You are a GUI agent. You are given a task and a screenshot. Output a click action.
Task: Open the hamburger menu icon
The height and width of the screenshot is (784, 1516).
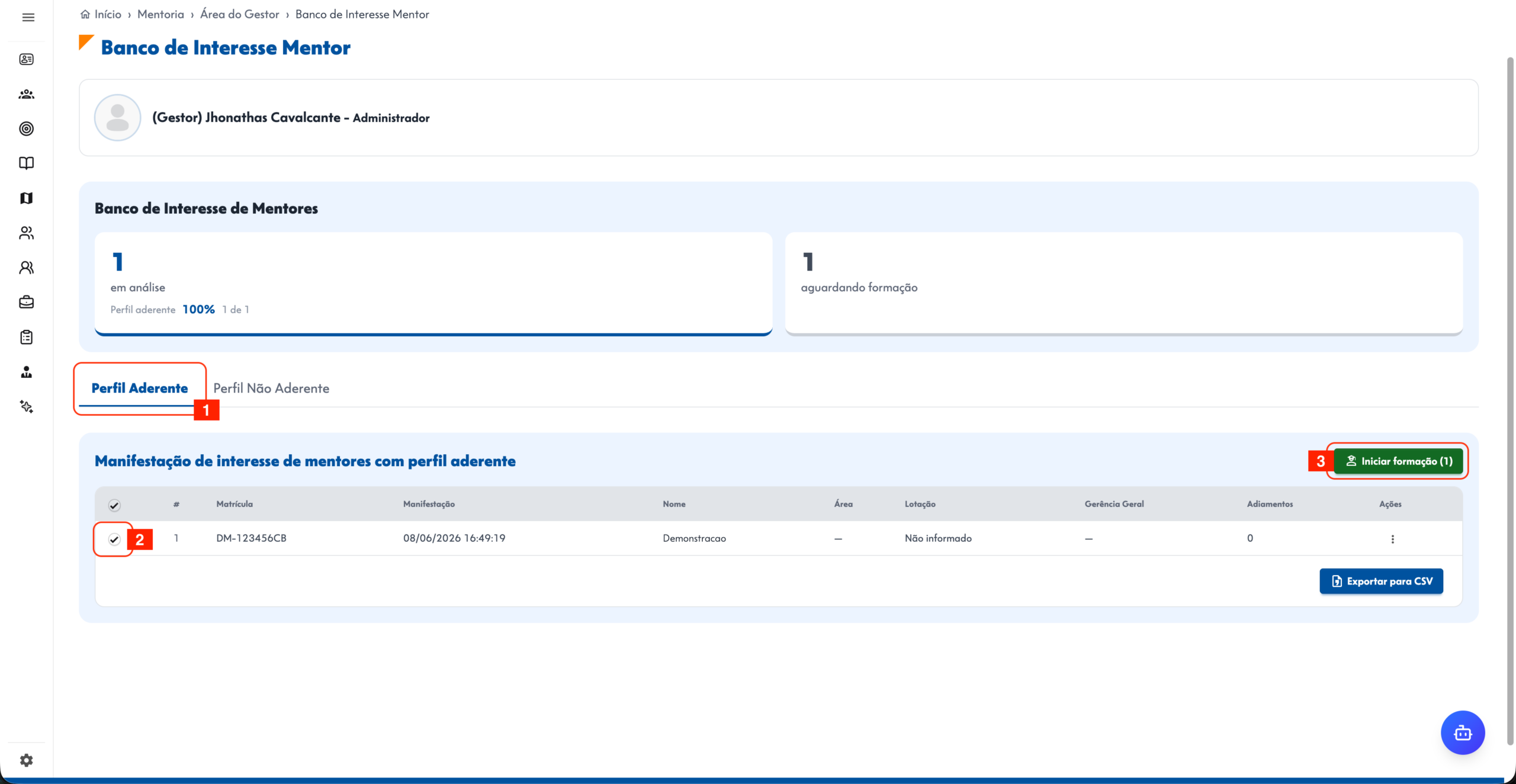pyautogui.click(x=28, y=17)
